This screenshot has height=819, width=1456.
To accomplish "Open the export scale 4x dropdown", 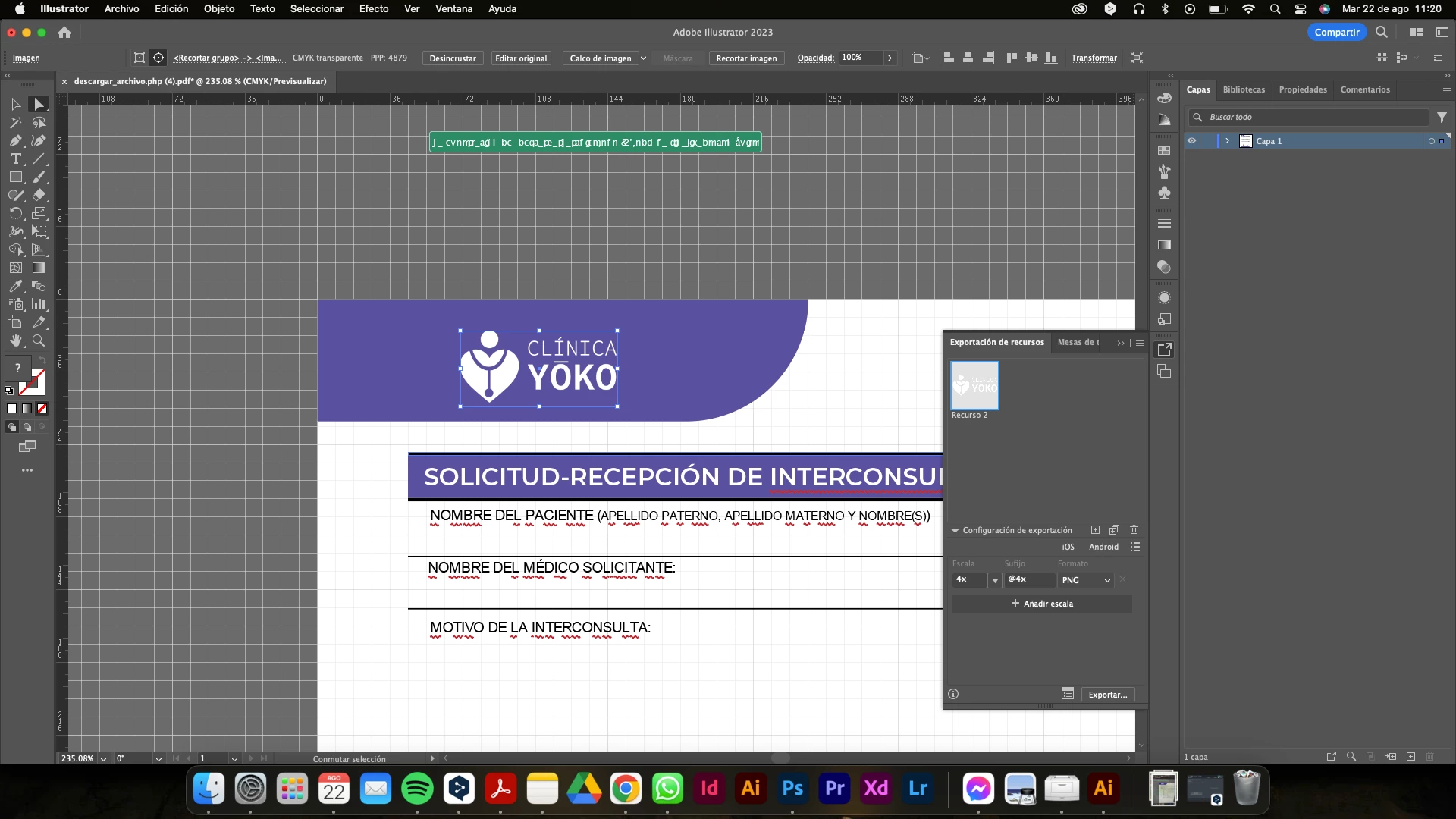I will (995, 580).
